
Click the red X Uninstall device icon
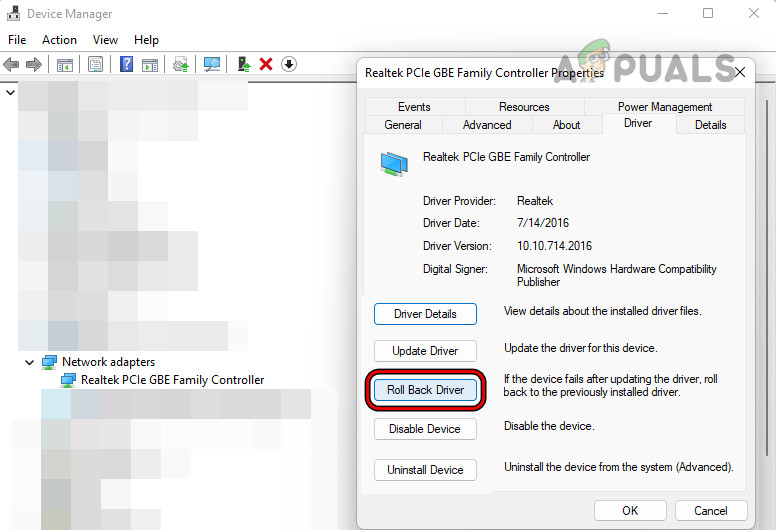(266, 64)
